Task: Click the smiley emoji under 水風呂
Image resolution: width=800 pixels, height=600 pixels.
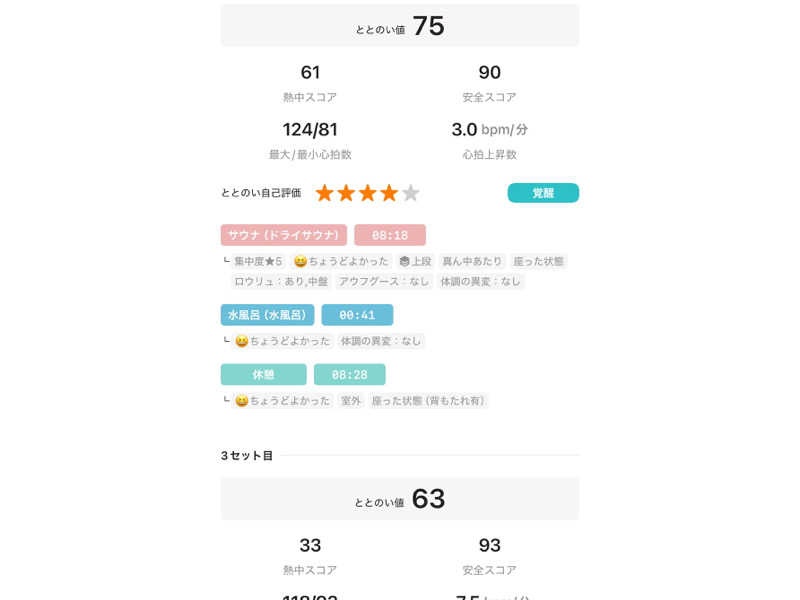Action: pos(242,341)
